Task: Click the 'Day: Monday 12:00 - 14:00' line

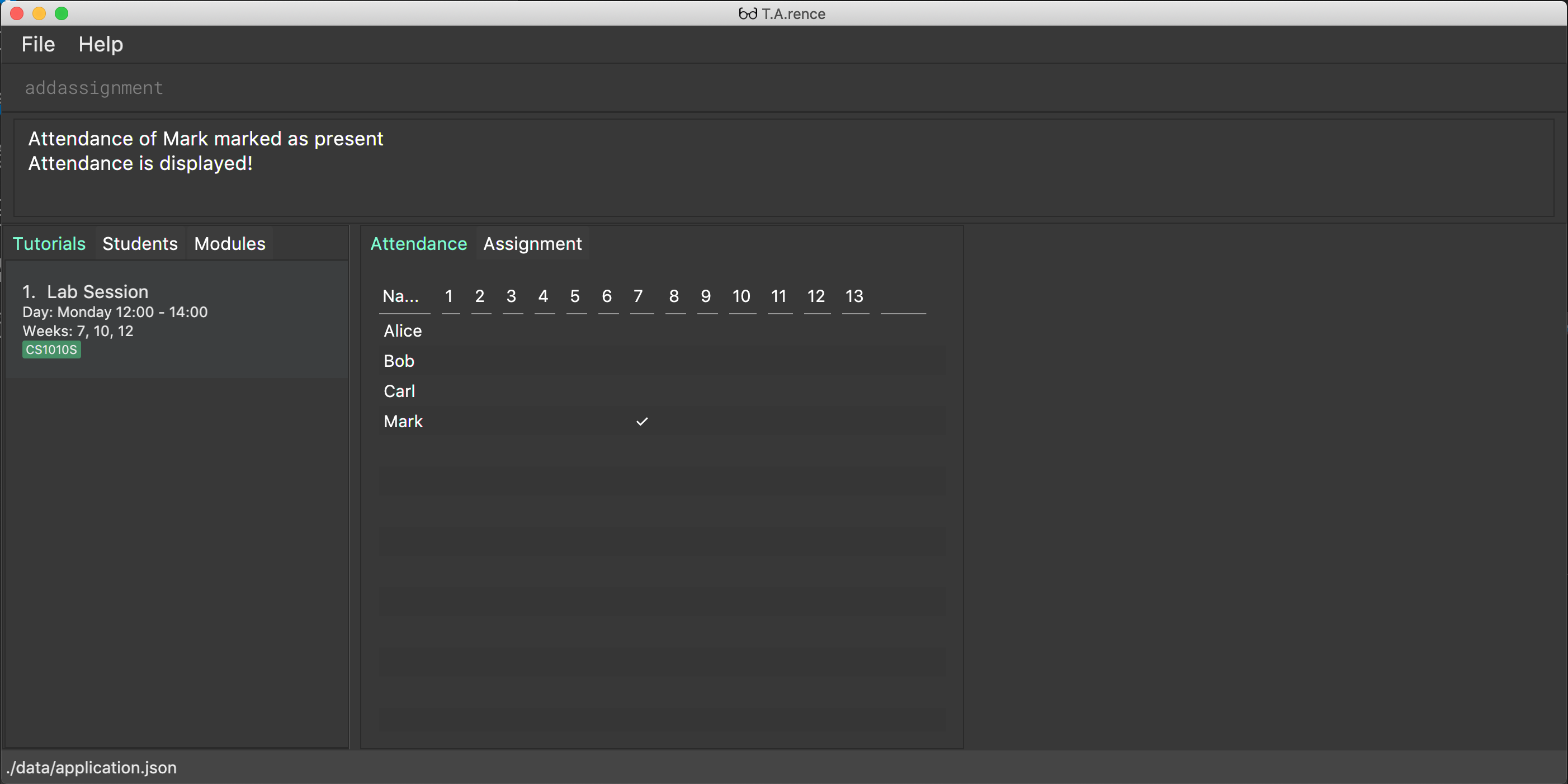Action: (115, 312)
